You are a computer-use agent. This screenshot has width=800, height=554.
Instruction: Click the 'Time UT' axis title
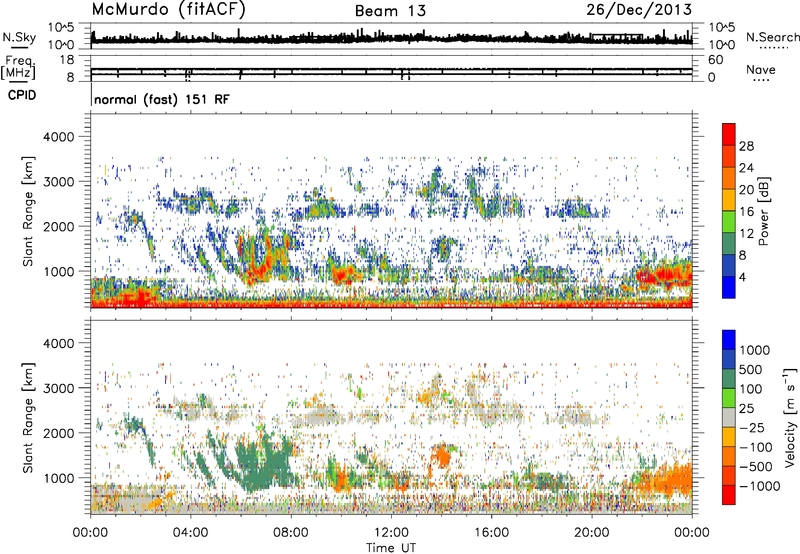391,548
